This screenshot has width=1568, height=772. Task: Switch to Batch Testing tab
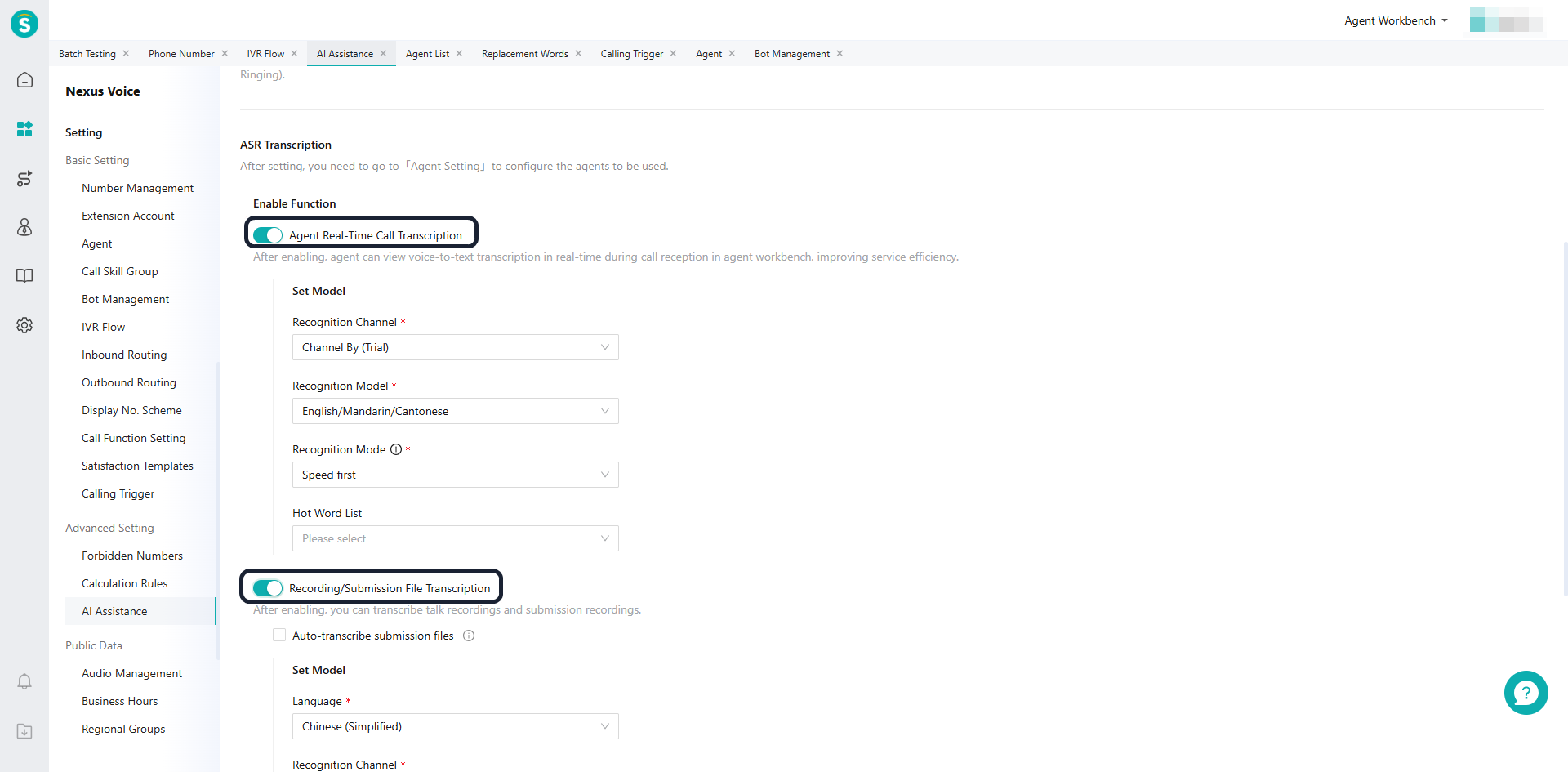87,54
